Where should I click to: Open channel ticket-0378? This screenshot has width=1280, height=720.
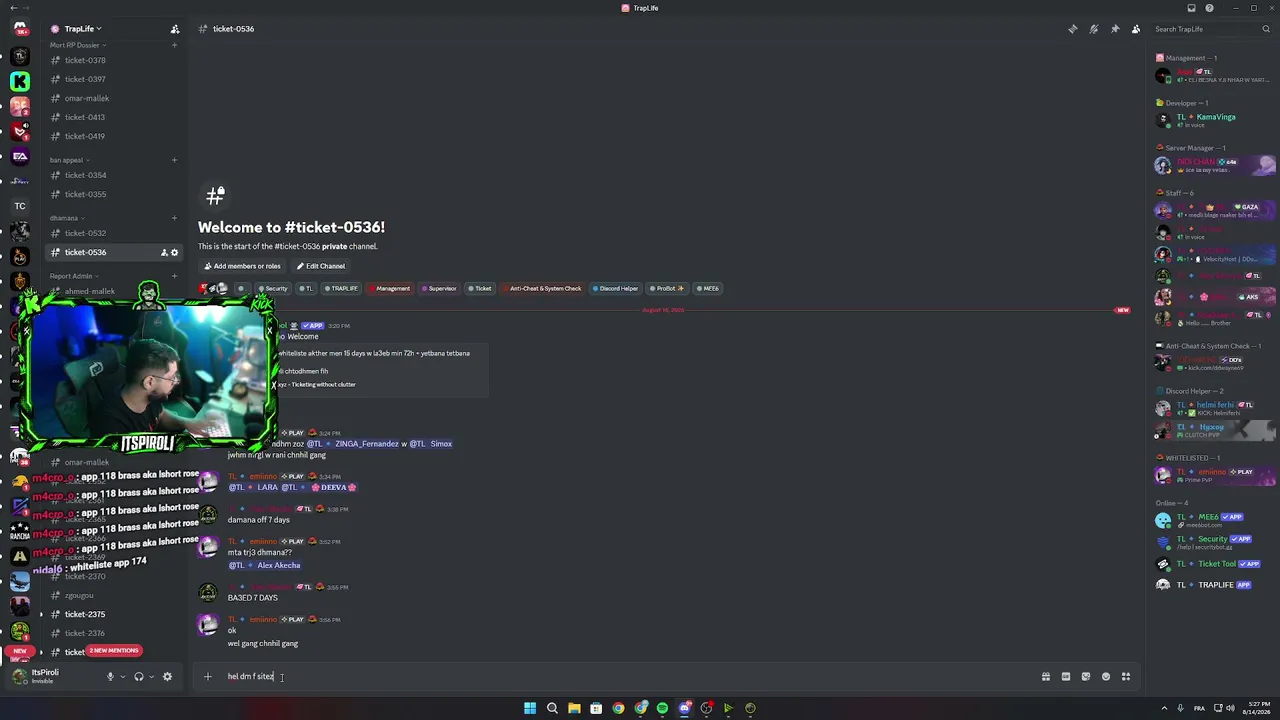[114, 60]
